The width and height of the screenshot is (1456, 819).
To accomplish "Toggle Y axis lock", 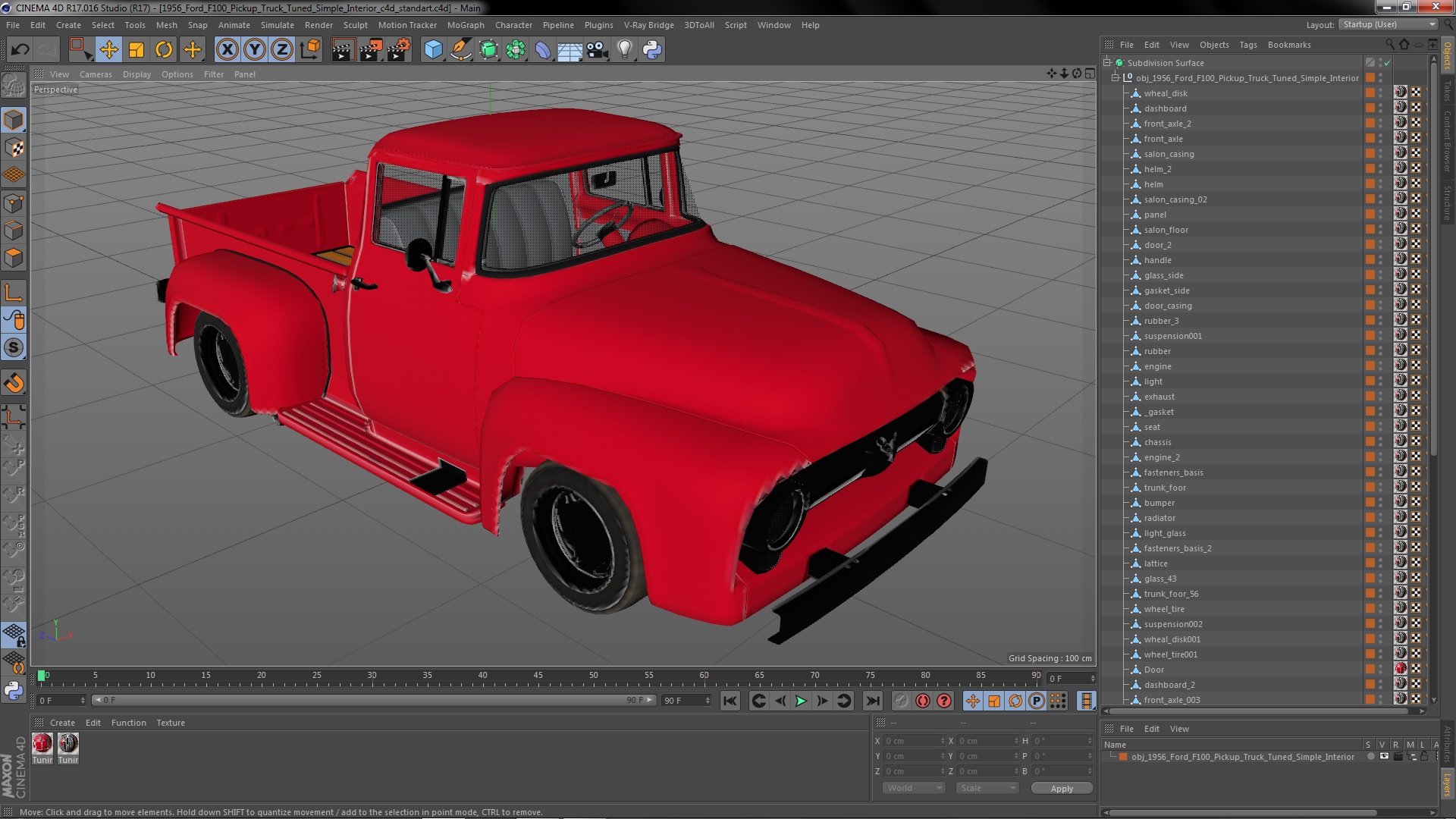I will [x=255, y=50].
